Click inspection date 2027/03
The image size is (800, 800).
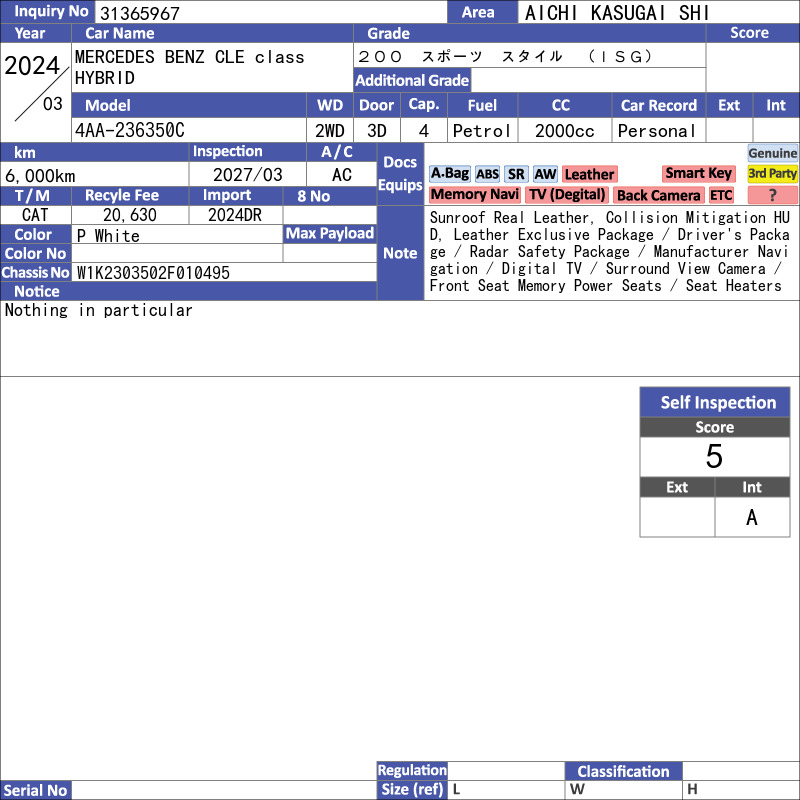[247, 175]
